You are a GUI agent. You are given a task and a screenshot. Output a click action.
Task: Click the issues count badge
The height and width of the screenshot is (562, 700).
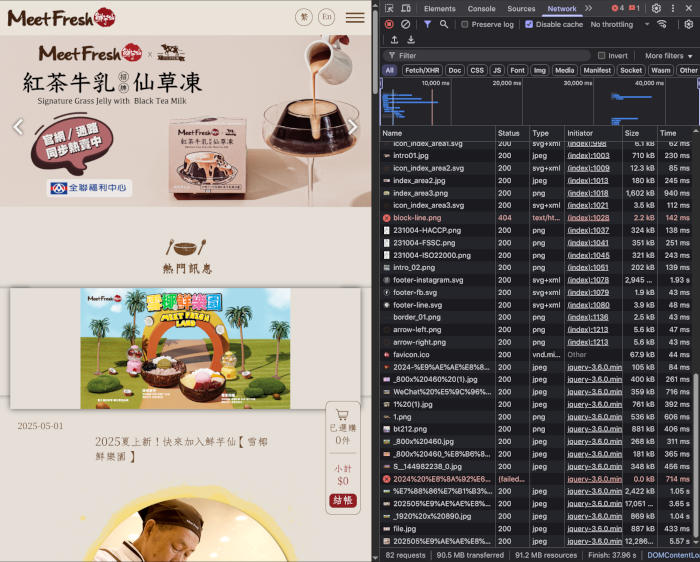click(634, 8)
